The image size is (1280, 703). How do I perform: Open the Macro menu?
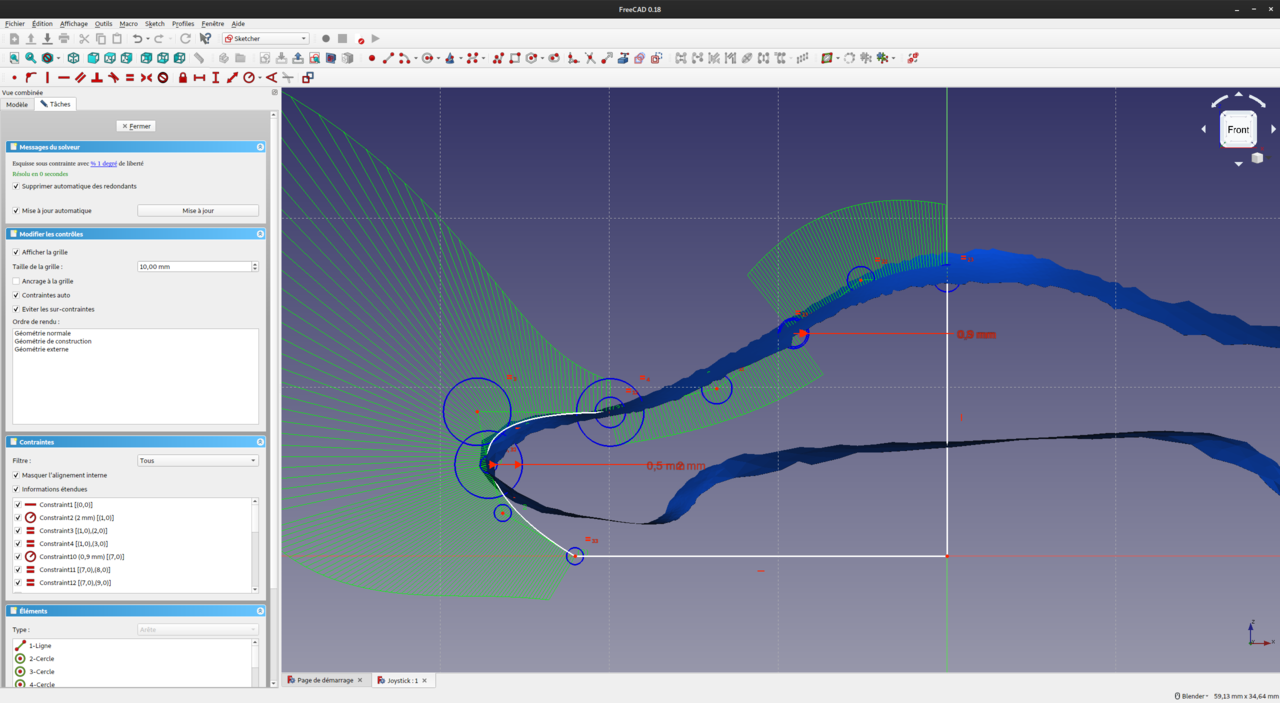[129, 24]
